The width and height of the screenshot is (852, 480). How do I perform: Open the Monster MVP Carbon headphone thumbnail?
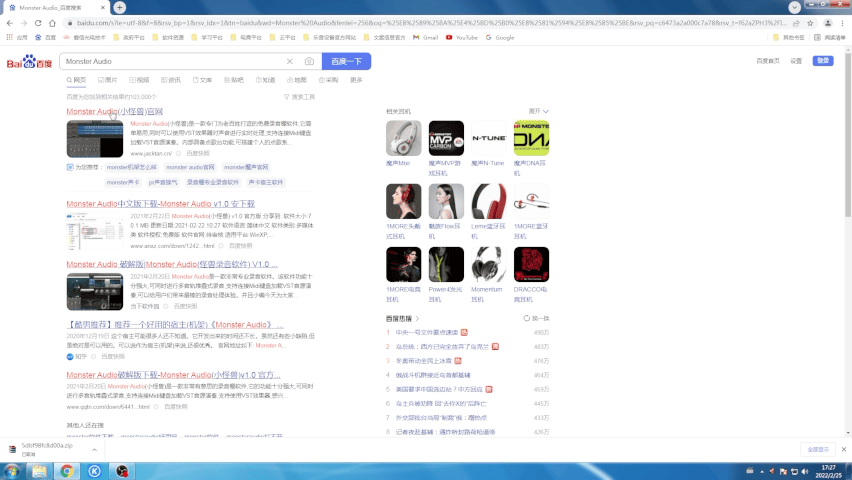tap(446, 138)
